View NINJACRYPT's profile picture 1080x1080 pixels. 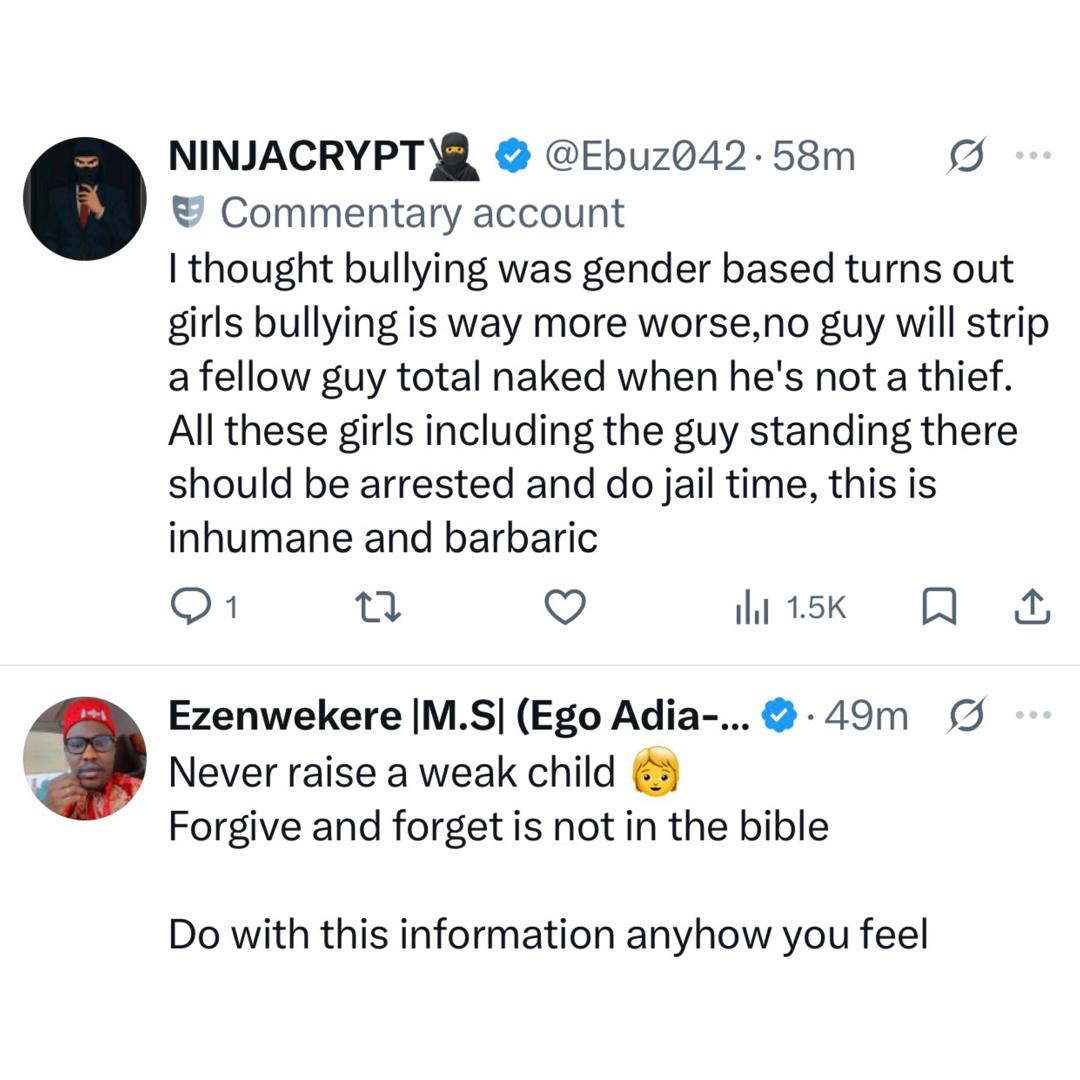click(x=85, y=197)
